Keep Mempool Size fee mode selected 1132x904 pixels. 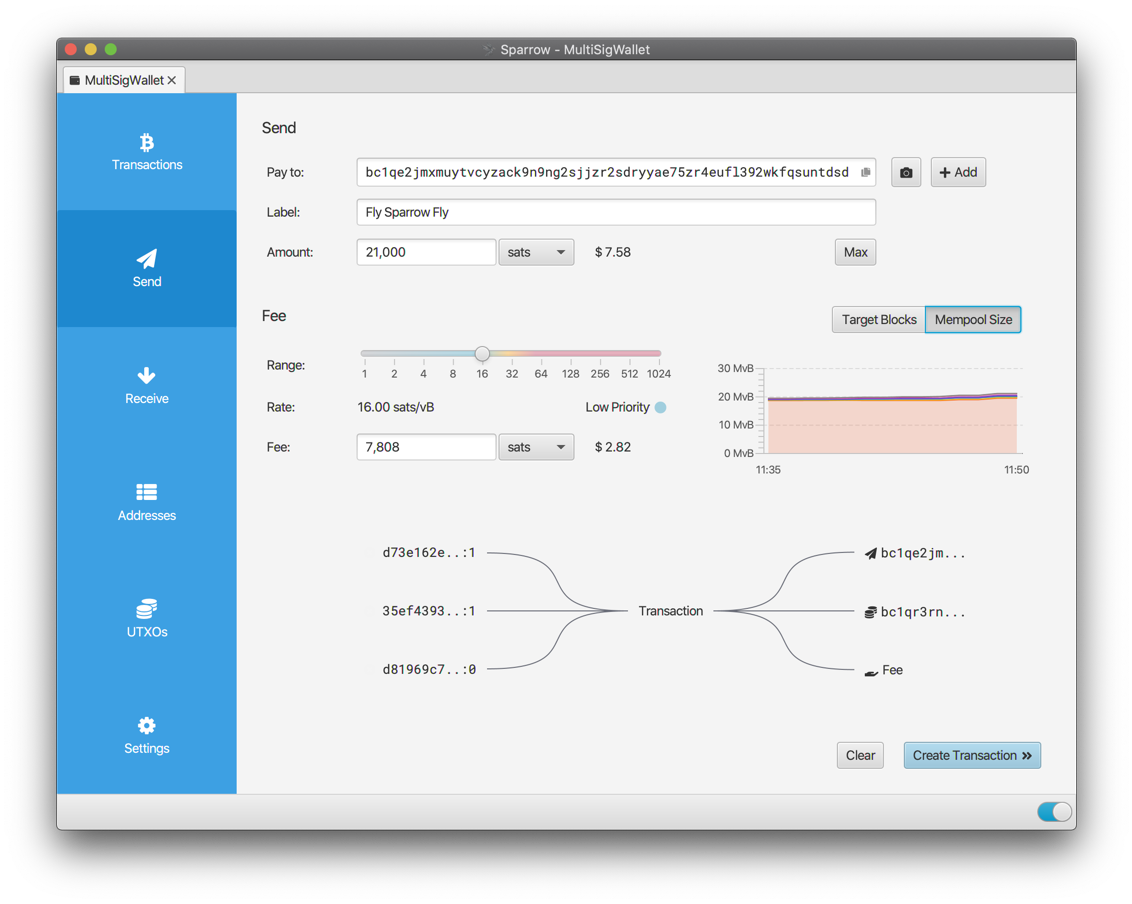point(972,319)
